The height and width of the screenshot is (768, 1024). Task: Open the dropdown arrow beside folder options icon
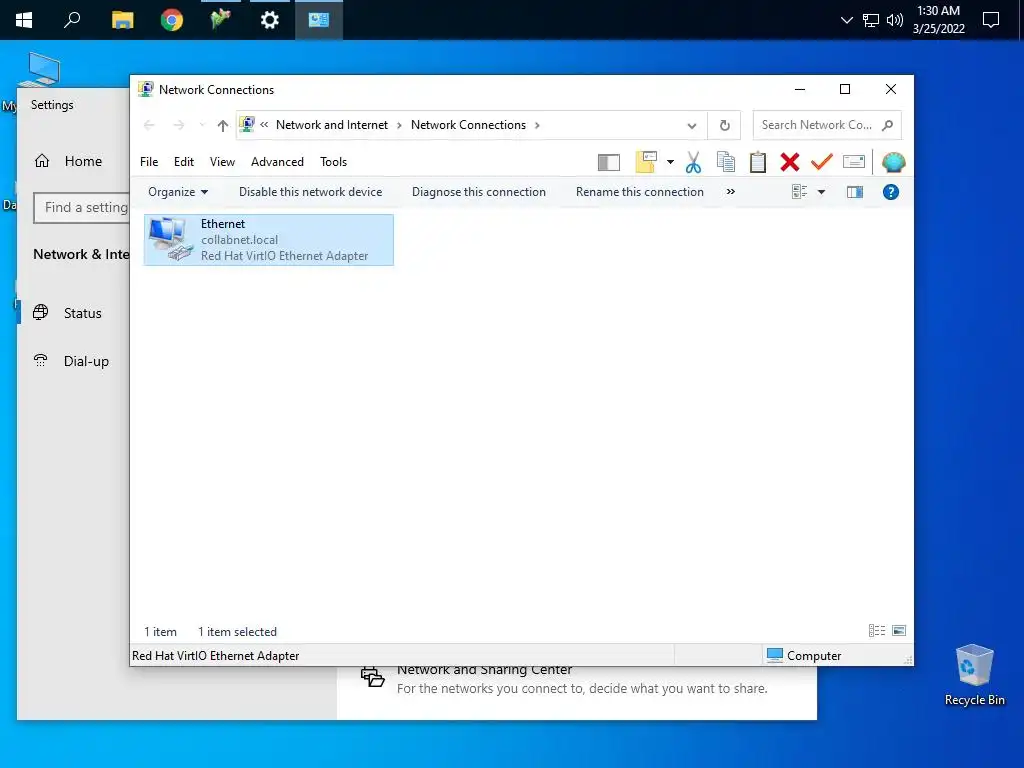[670, 162]
